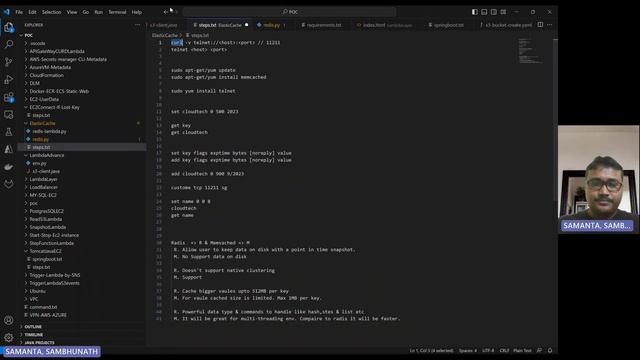Image resolution: width=640 pixels, height=360 pixels.
Task: Expand the Docker-ECR-ECS-Static-Web folder
Action: [59, 91]
